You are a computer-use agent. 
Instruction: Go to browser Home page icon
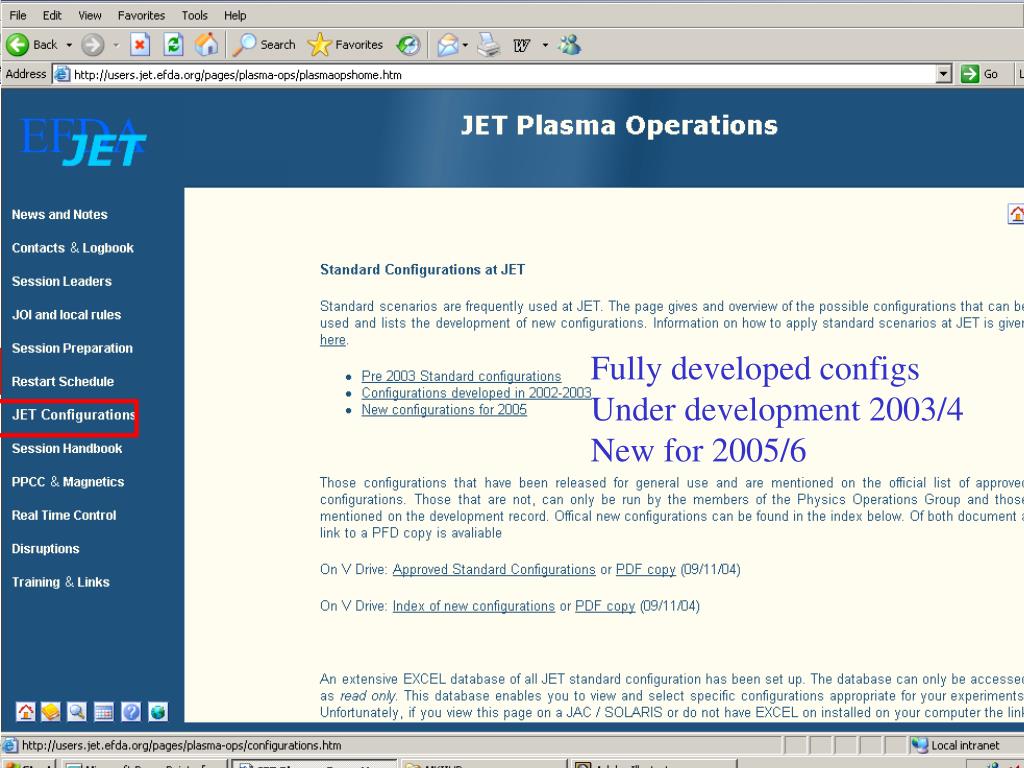point(206,44)
